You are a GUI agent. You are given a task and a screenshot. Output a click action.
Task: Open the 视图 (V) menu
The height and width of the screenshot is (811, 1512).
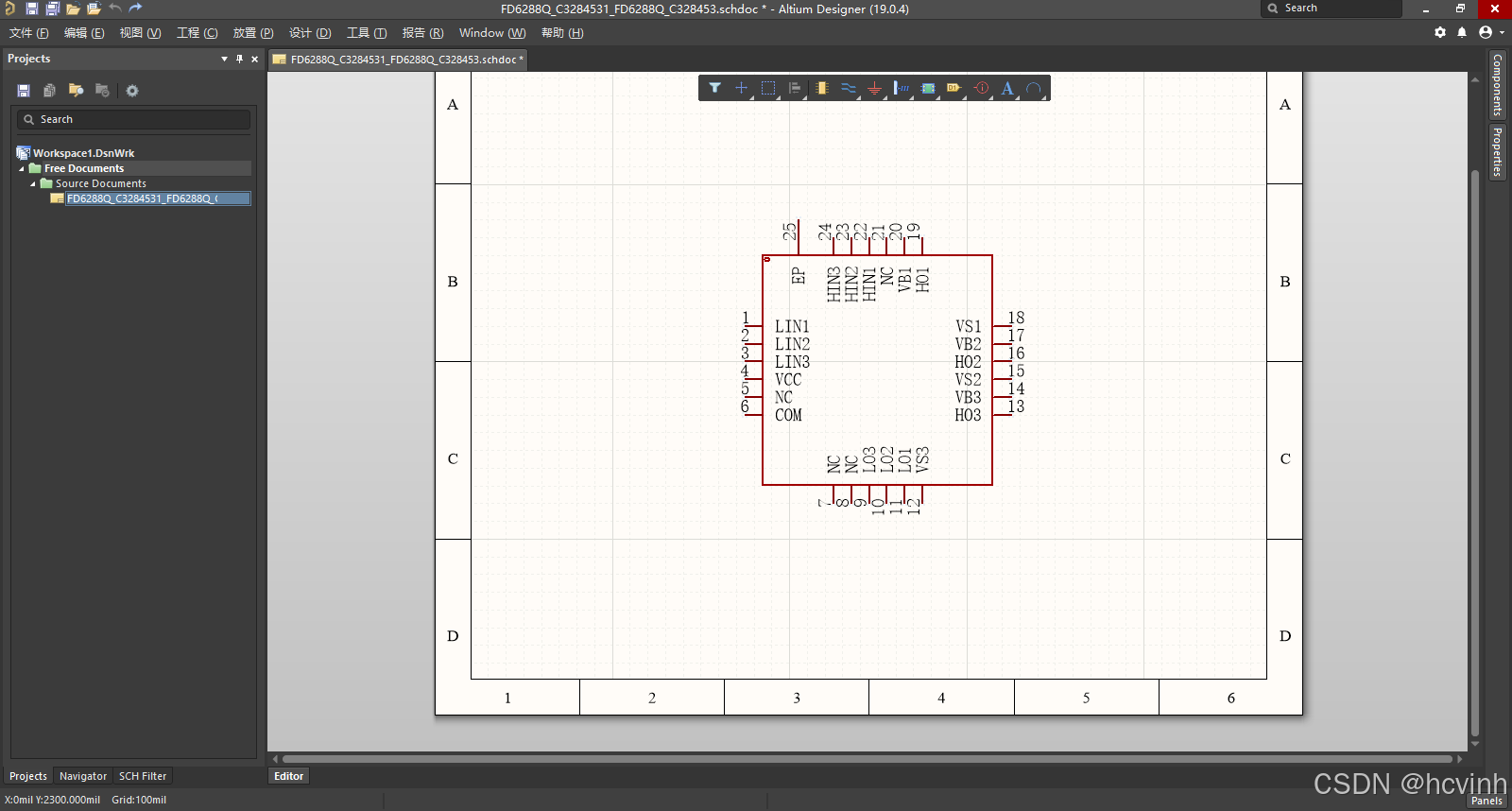(x=140, y=33)
